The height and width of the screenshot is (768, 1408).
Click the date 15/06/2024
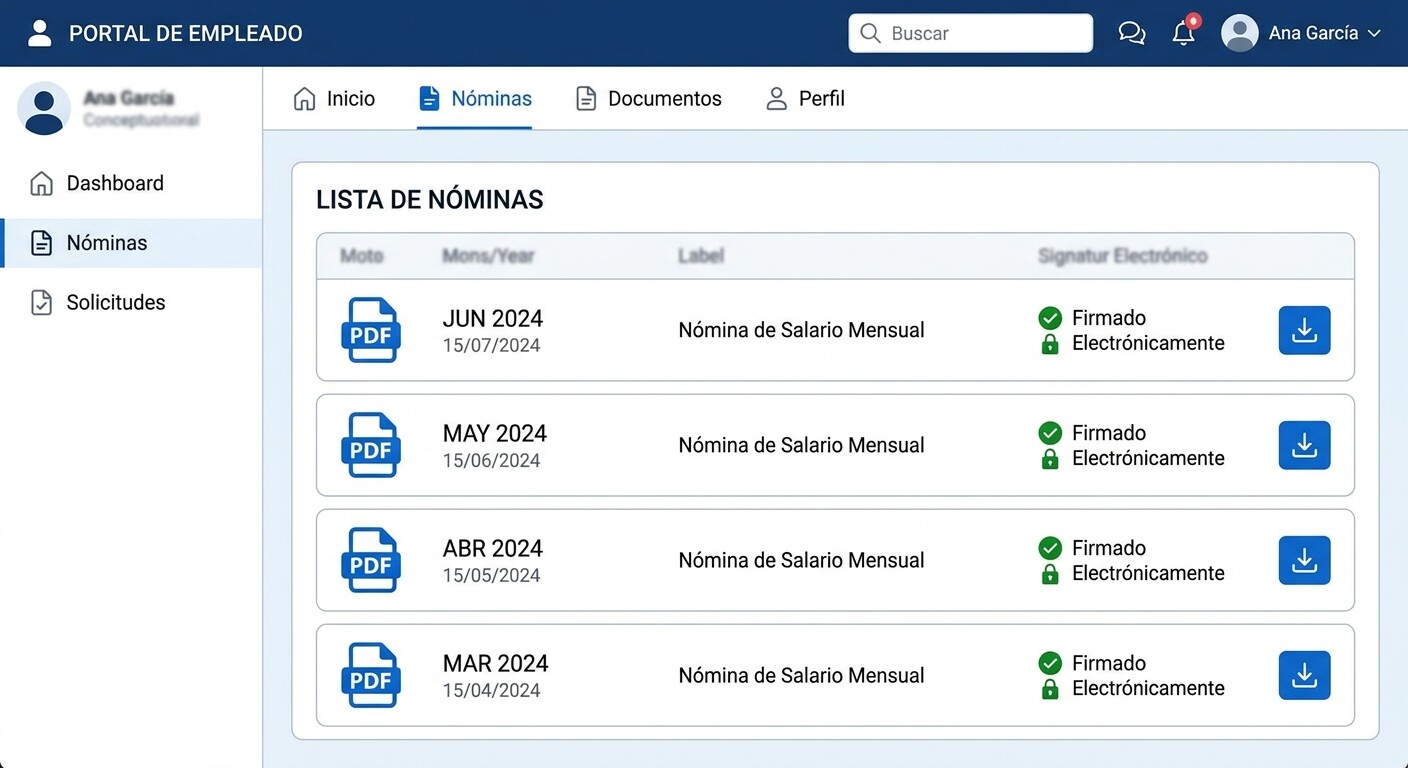coord(491,461)
